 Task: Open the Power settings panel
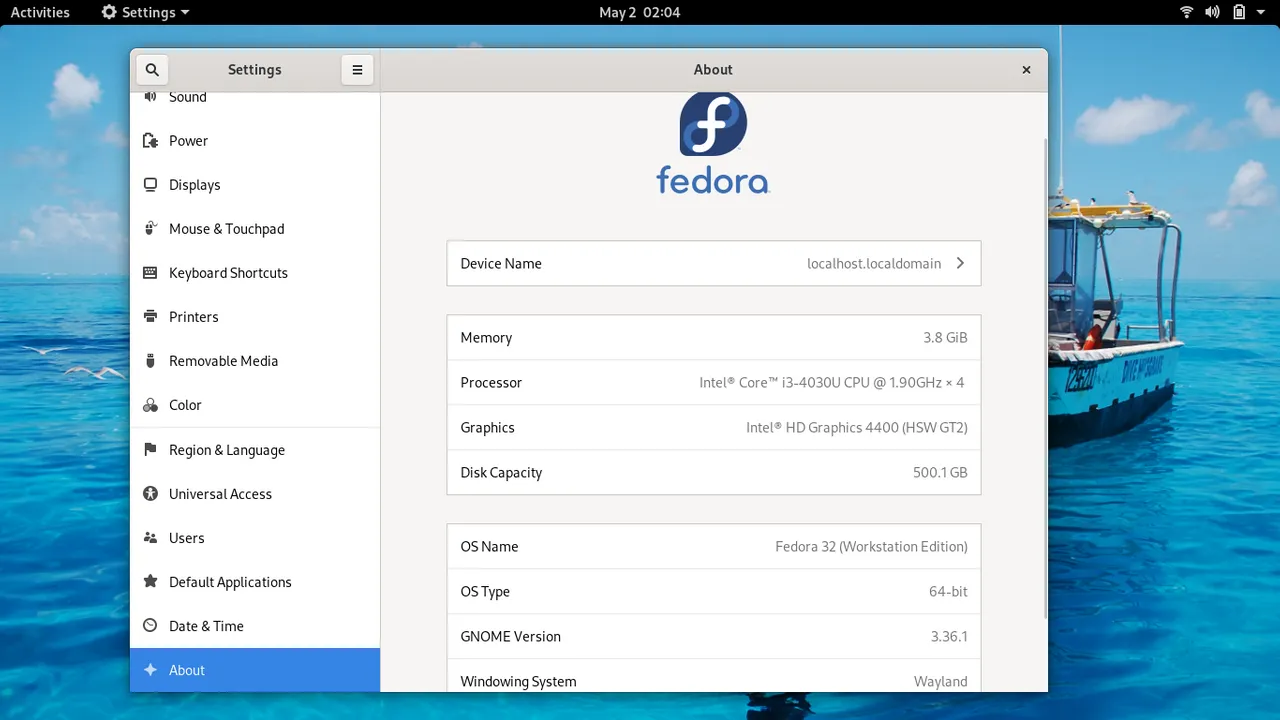[x=255, y=141]
